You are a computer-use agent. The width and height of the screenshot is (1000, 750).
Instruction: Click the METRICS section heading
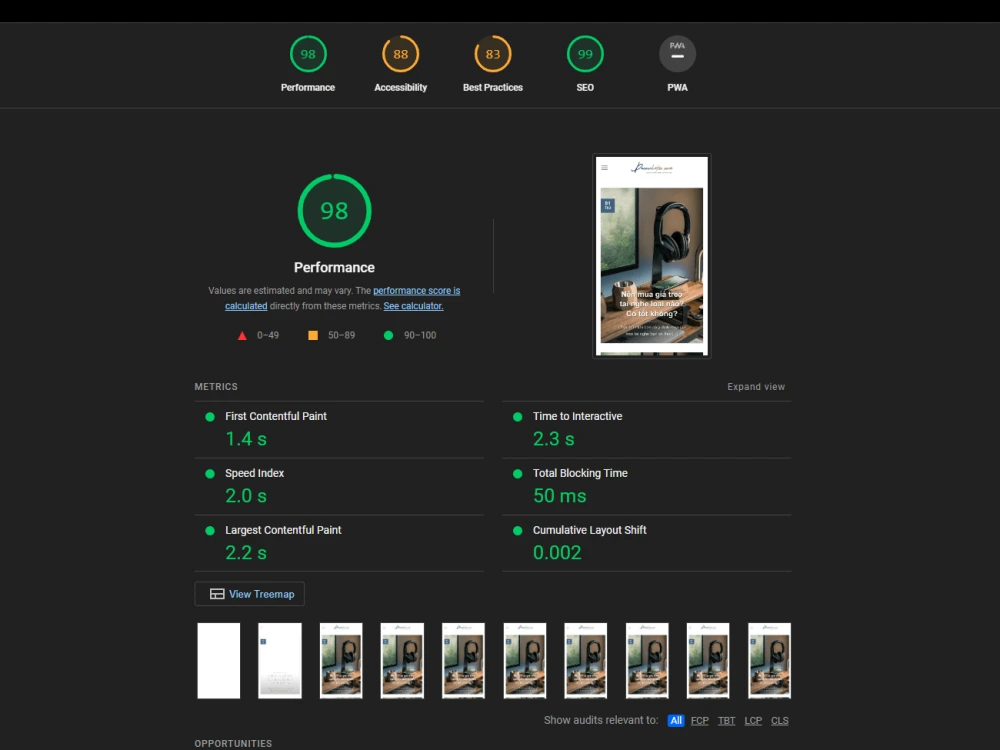216,386
